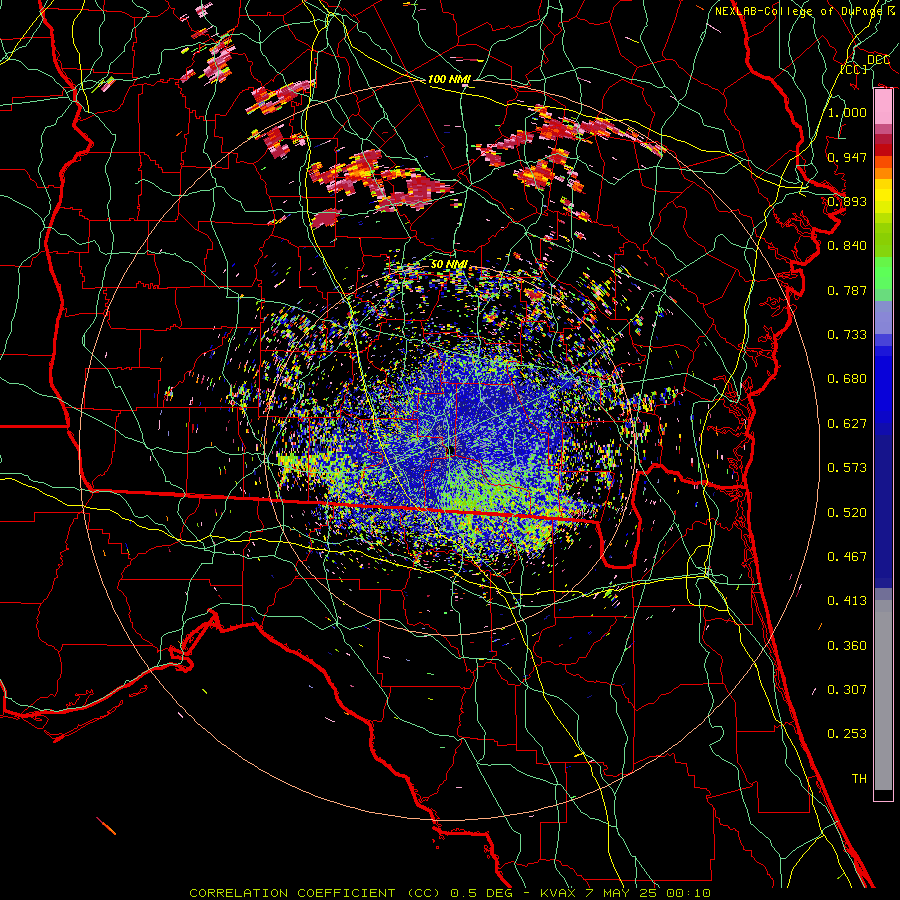Click the radar site marker at the map center
This screenshot has width=900, height=900.
point(452,449)
